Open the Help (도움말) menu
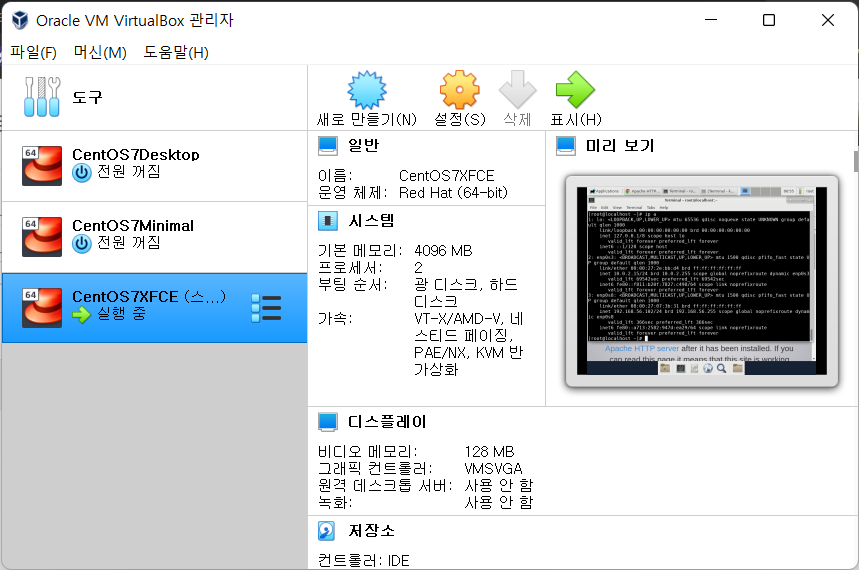 click(176, 53)
